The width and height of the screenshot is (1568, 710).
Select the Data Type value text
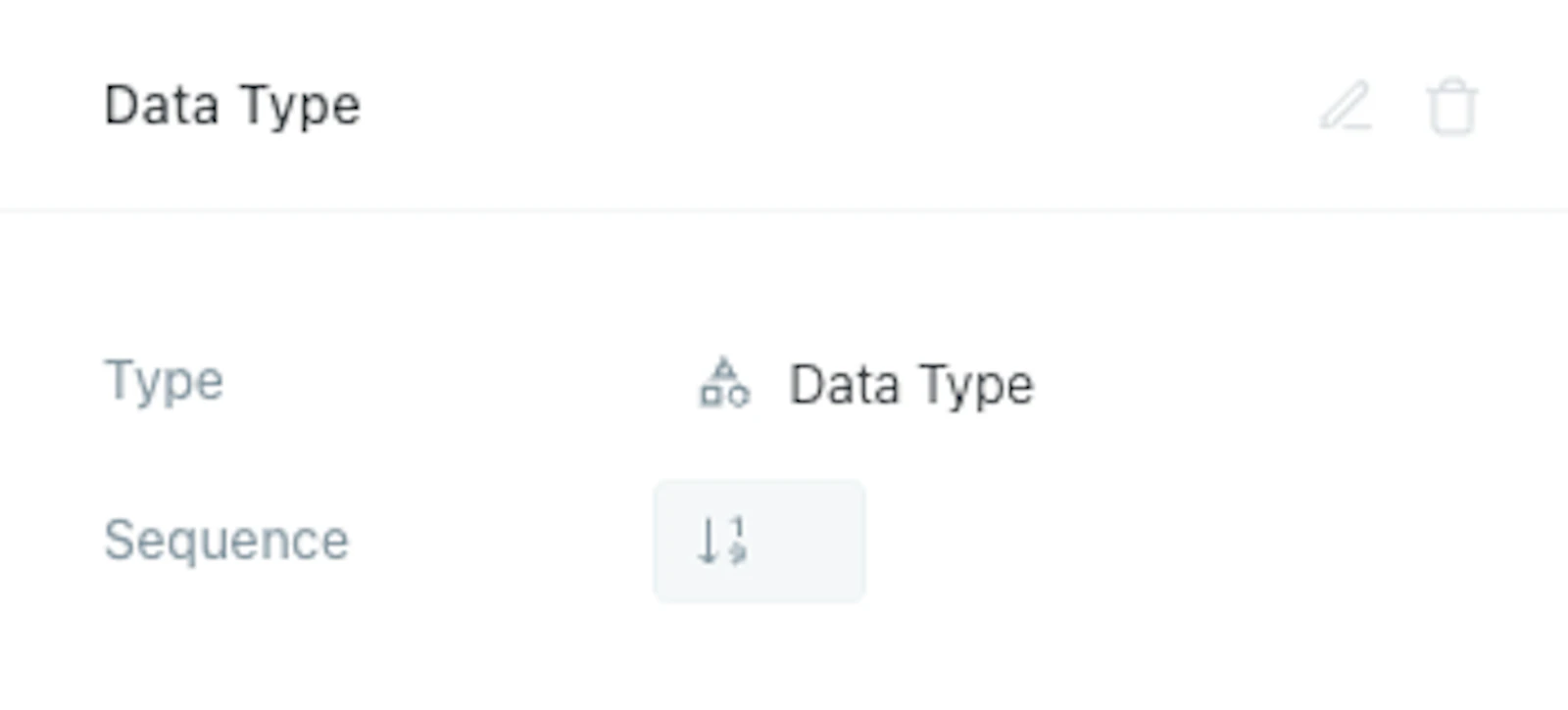tap(911, 385)
